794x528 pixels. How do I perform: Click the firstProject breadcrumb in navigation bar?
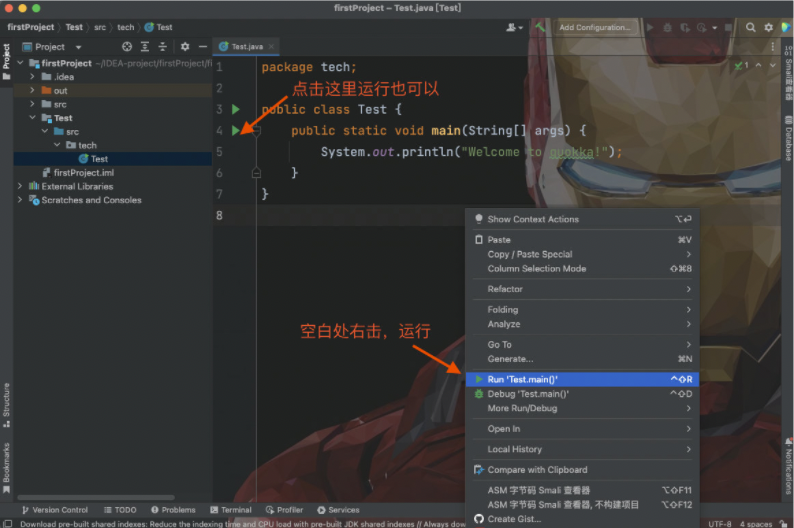pyautogui.click(x=30, y=27)
